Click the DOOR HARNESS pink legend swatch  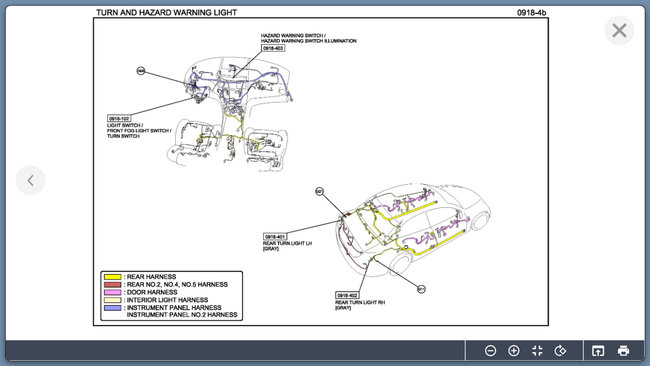pos(112,292)
